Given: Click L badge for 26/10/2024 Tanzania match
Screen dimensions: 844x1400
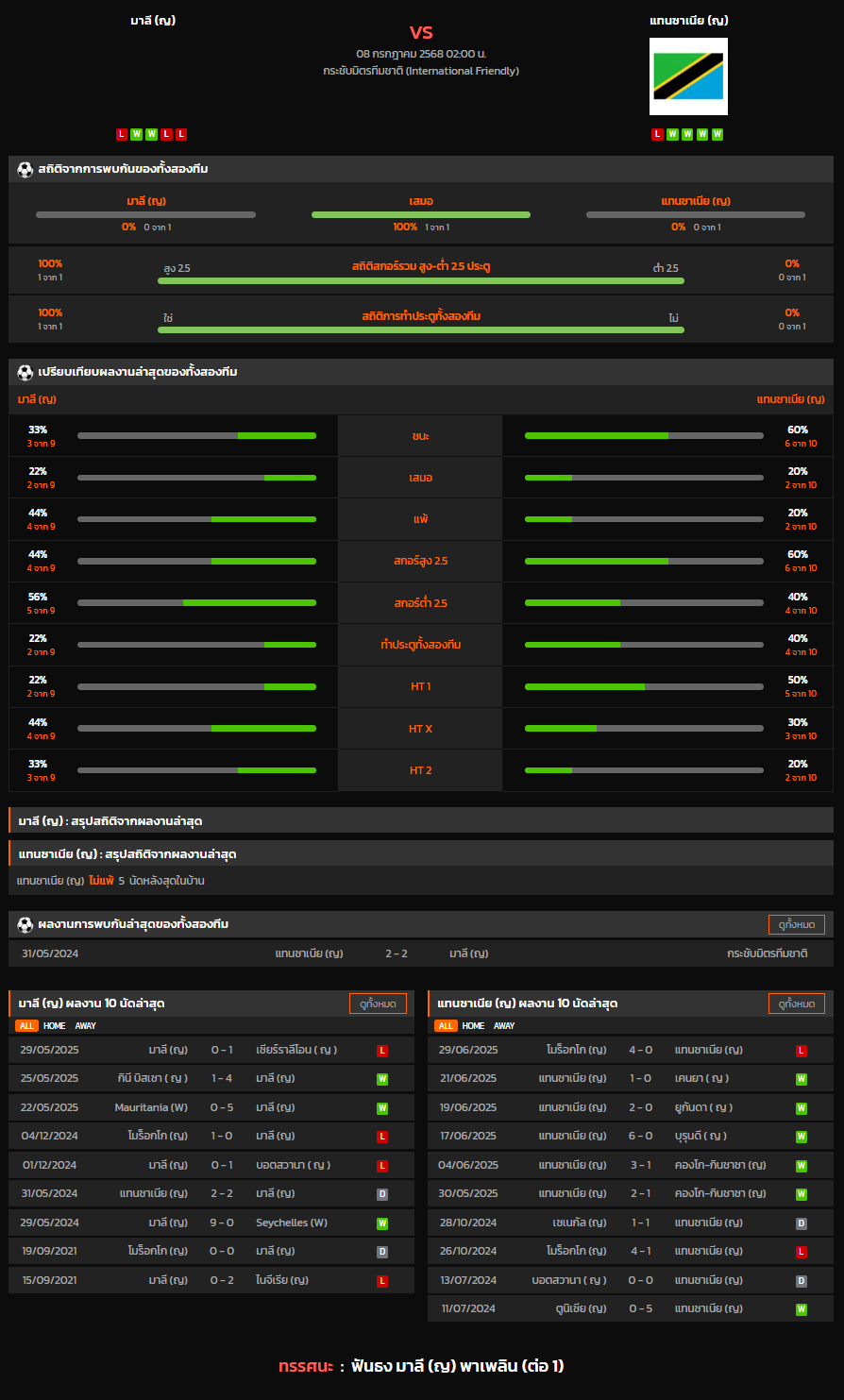Looking at the screenshot, I should (802, 1252).
